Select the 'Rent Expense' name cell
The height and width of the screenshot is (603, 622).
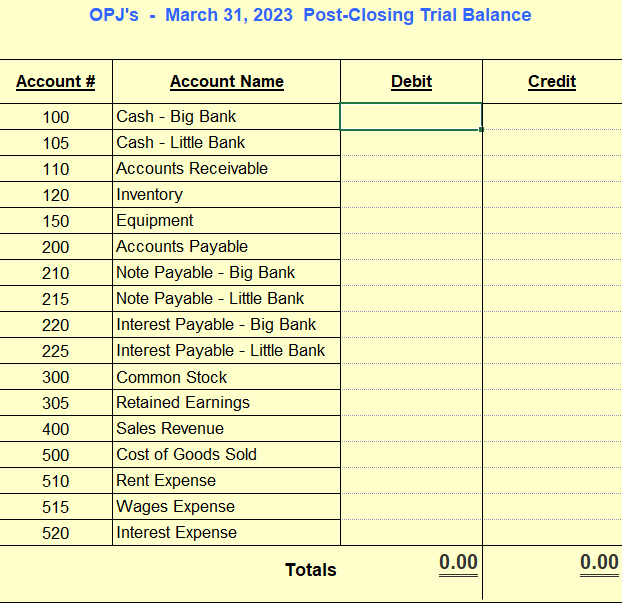[226, 481]
